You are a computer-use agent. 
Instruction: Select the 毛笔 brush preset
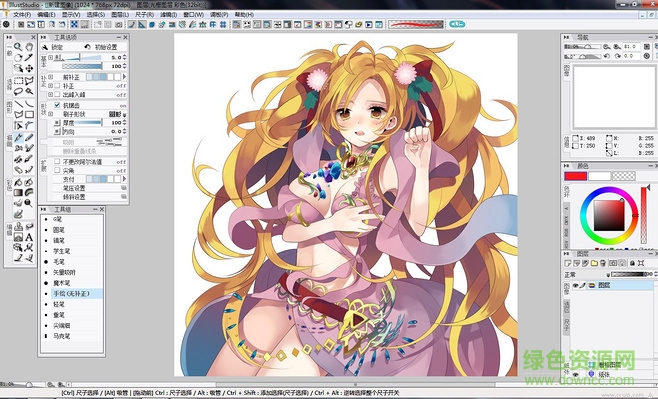[72, 262]
